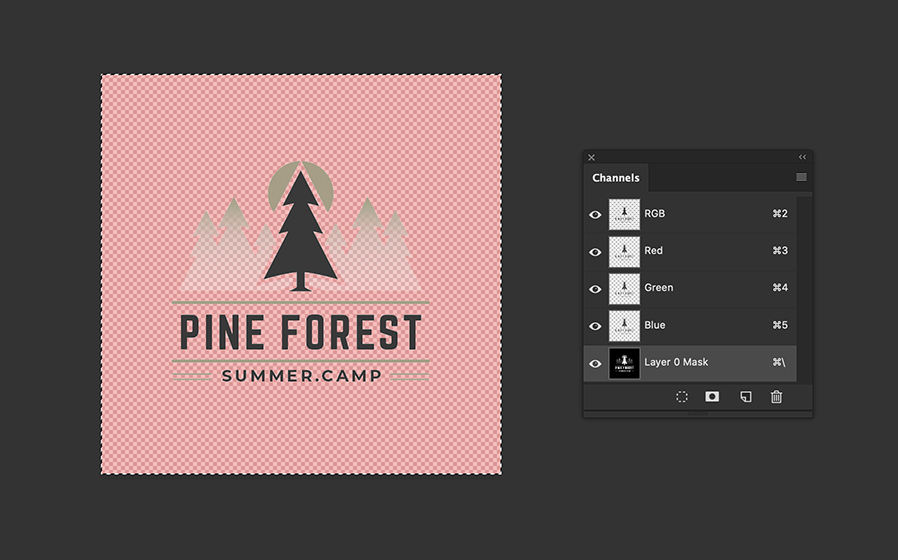Click the Red channel name

coord(653,250)
